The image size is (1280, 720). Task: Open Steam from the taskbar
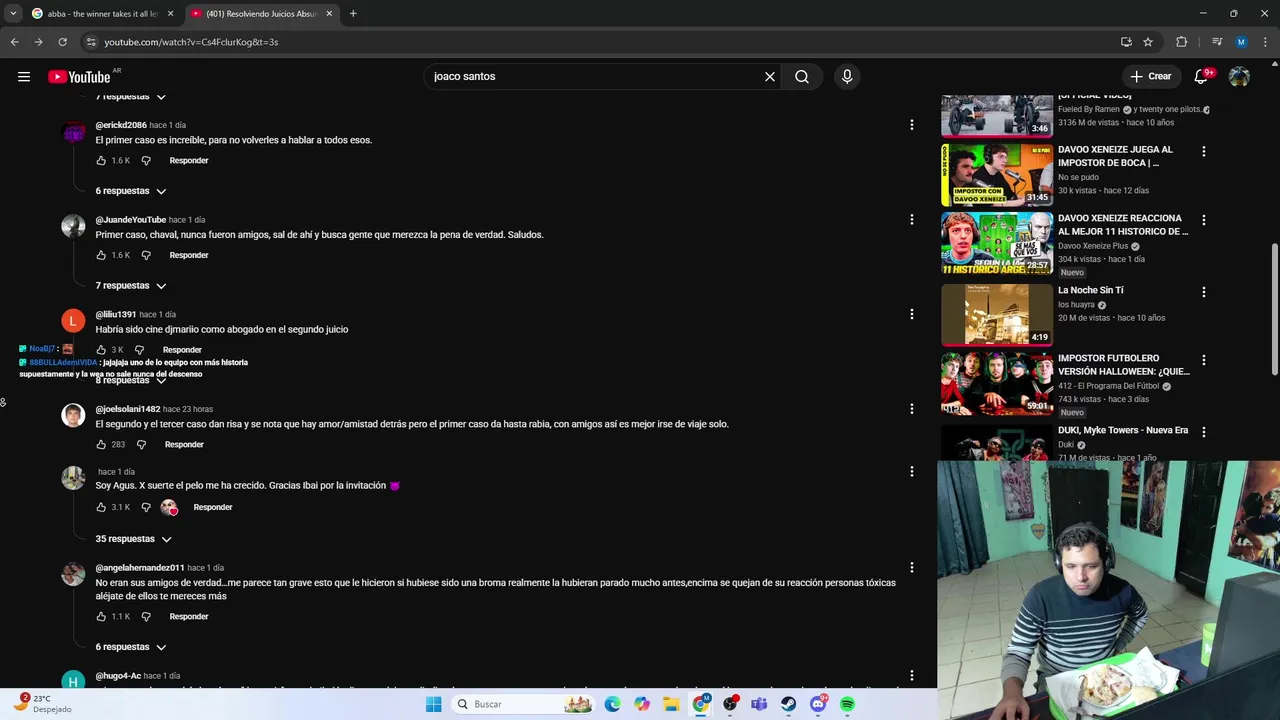[789, 704]
